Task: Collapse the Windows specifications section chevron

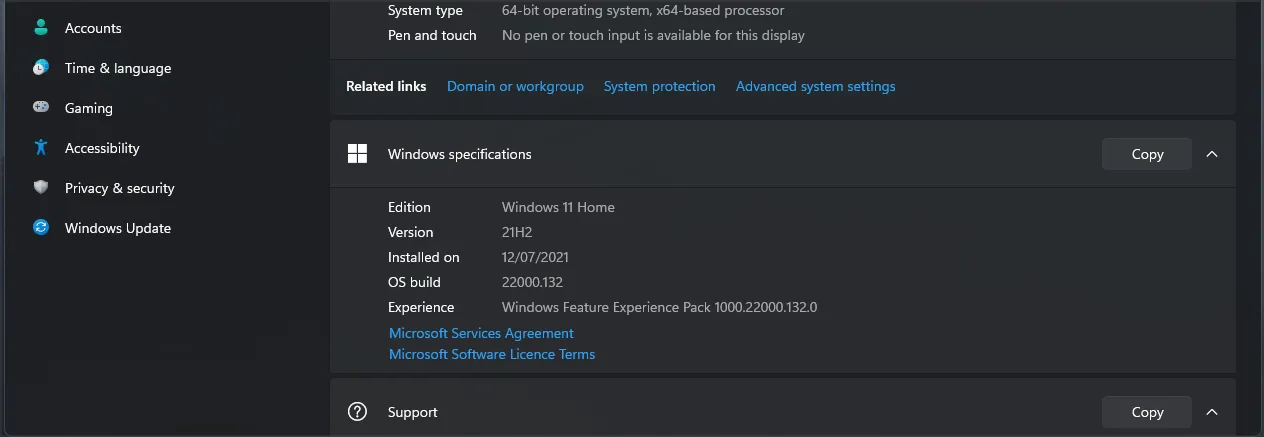Action: [x=1212, y=154]
